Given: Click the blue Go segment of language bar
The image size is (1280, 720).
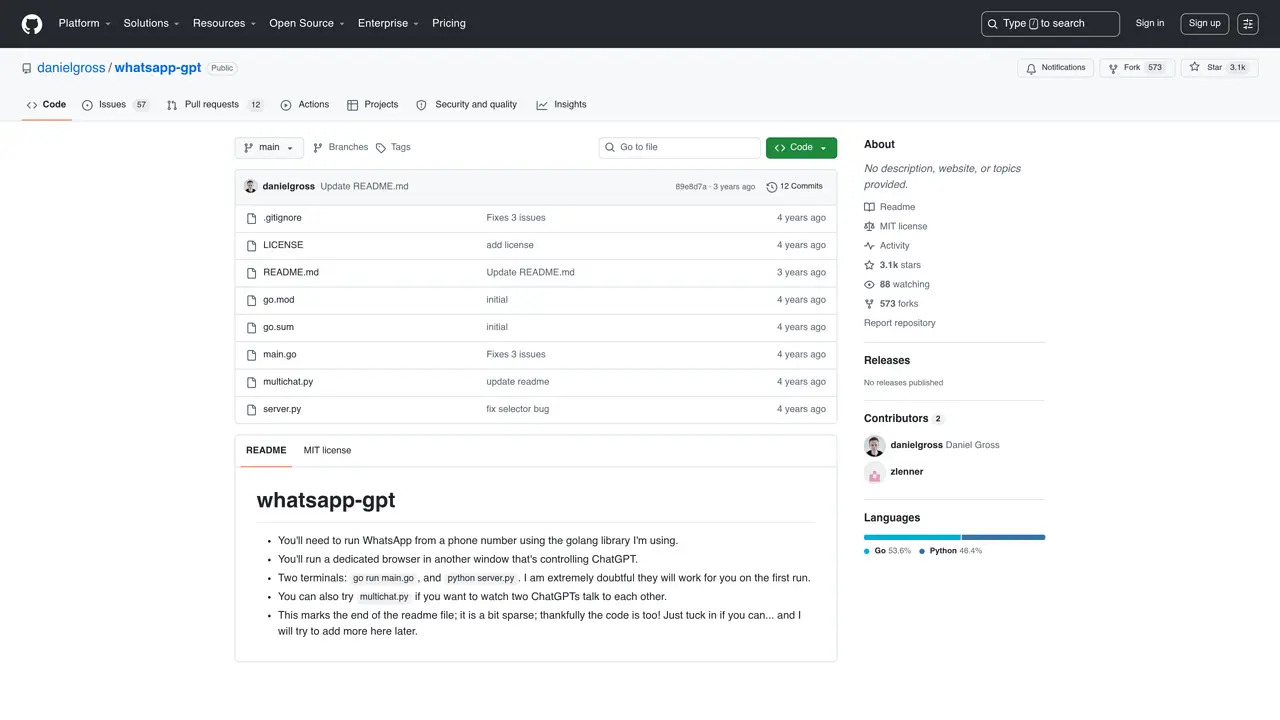Looking at the screenshot, I should (912, 538).
